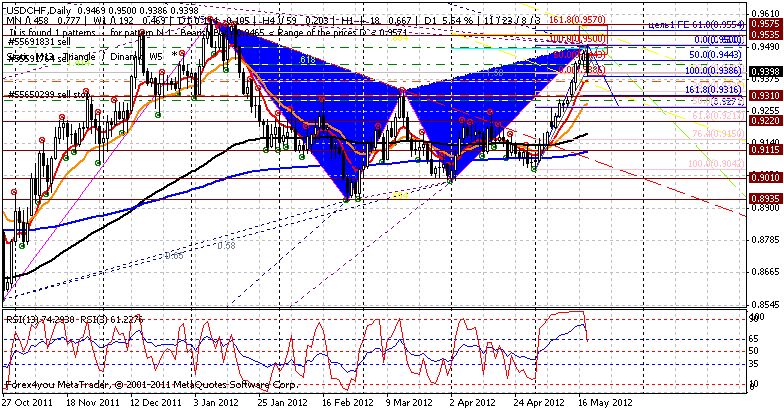Click the RSI scale level 50
The width and height of the screenshot is (784, 410).
click(754, 351)
